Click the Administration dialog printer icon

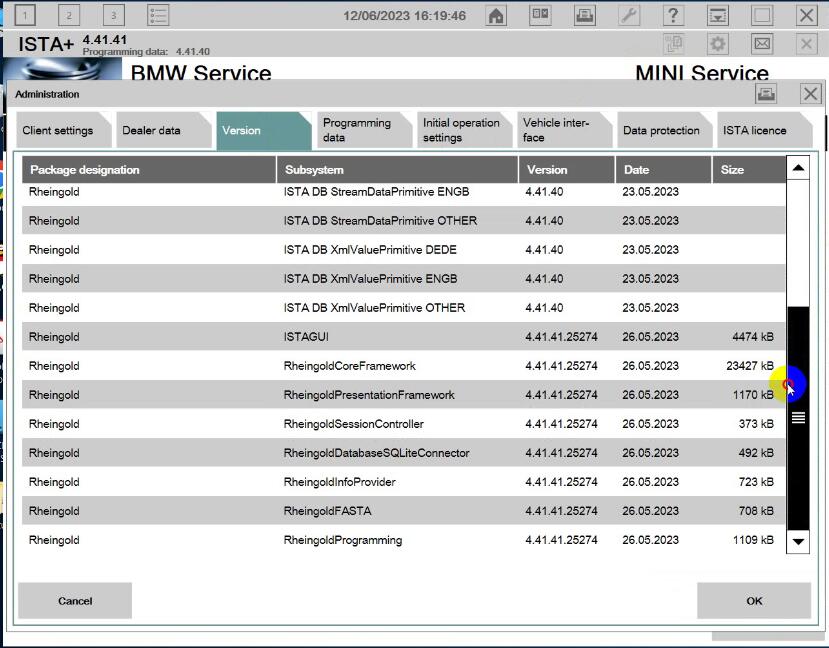[x=766, y=94]
